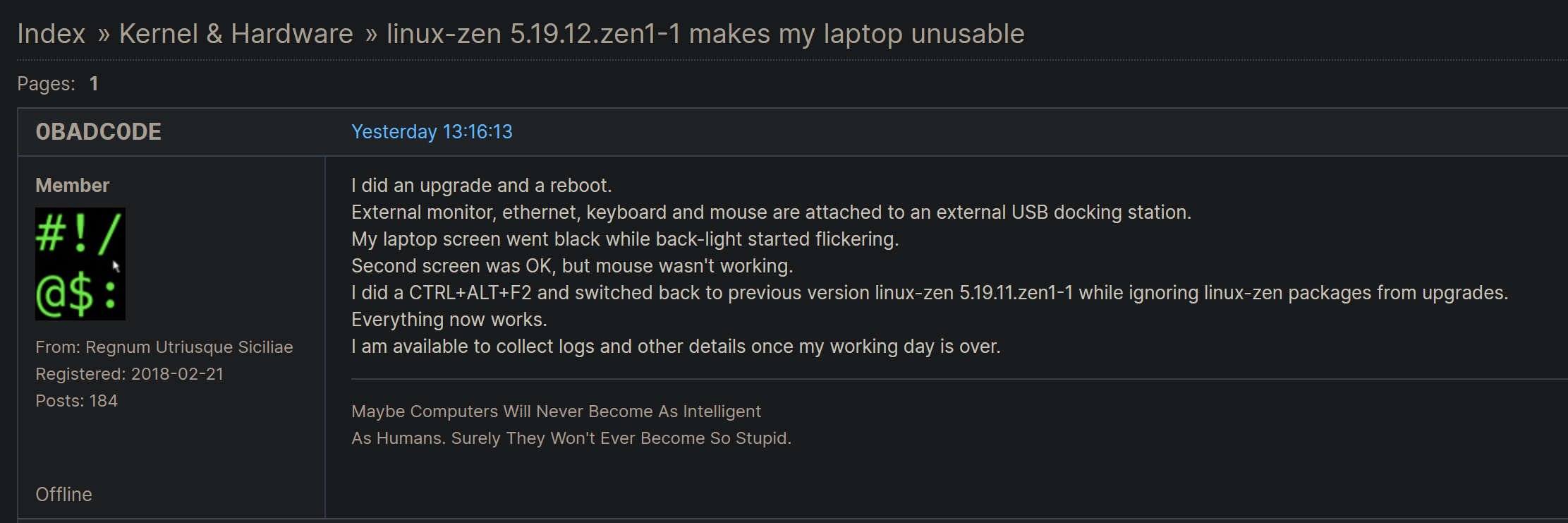Select the 0BADCODE username heading

click(98, 131)
